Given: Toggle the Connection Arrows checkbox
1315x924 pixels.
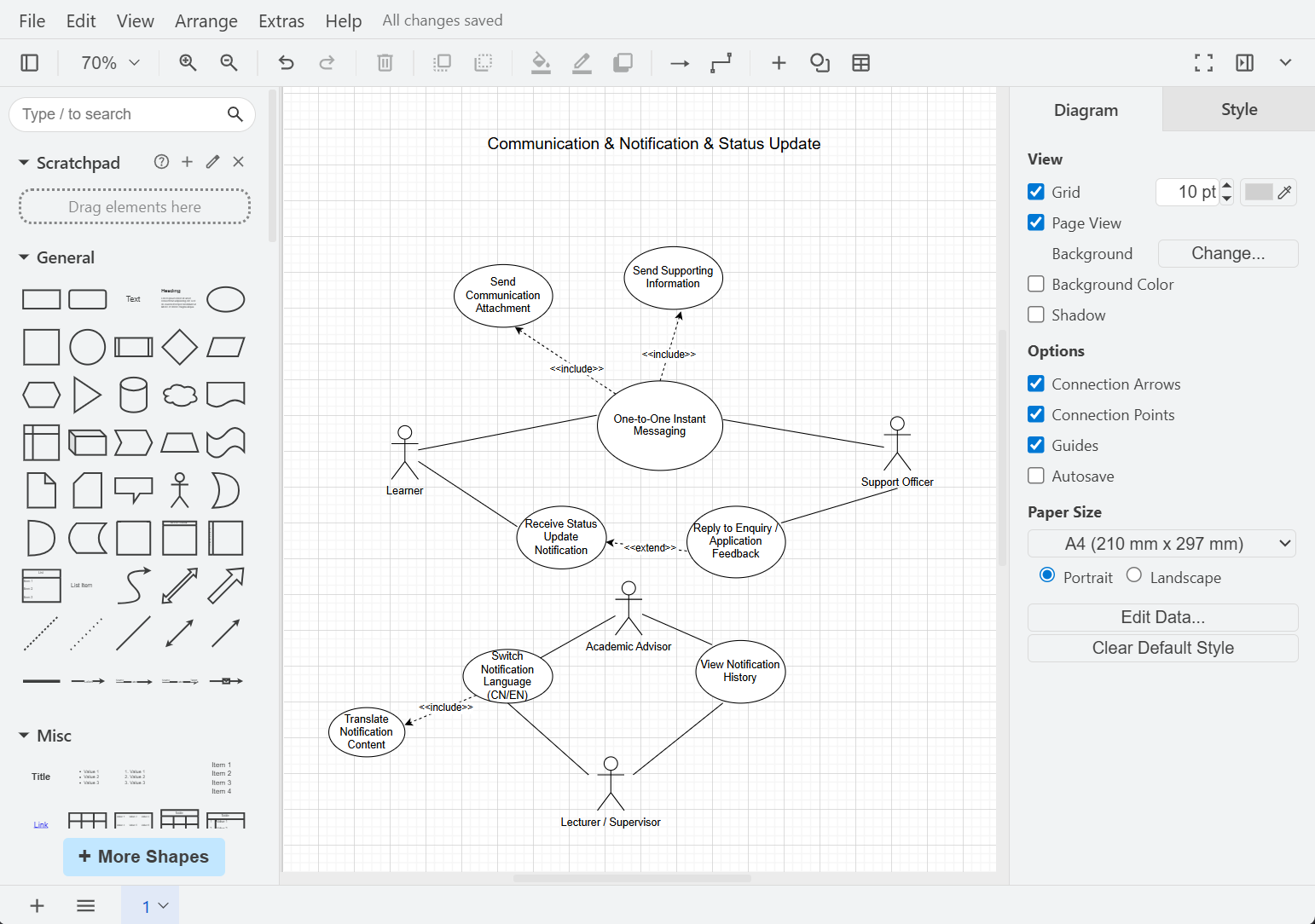Looking at the screenshot, I should pos(1036,384).
